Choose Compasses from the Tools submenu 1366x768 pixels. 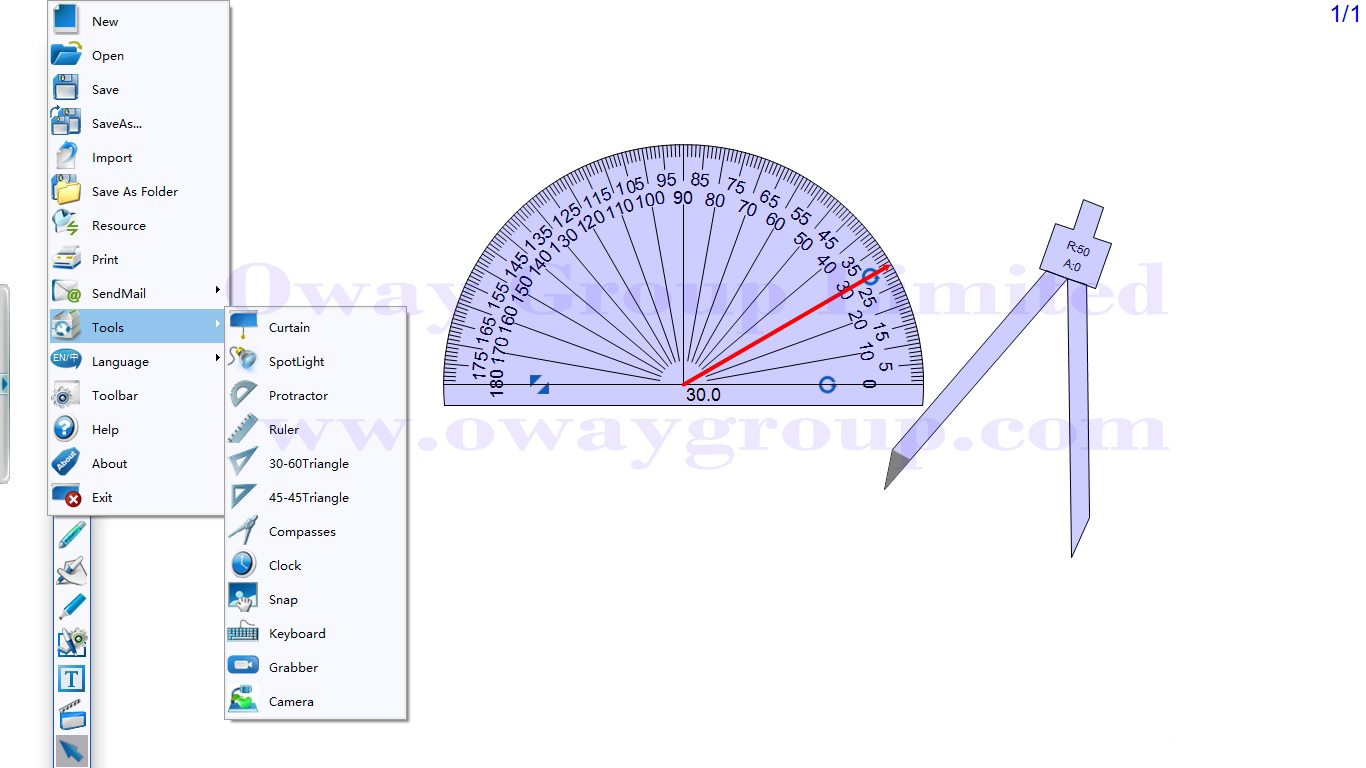316,531
